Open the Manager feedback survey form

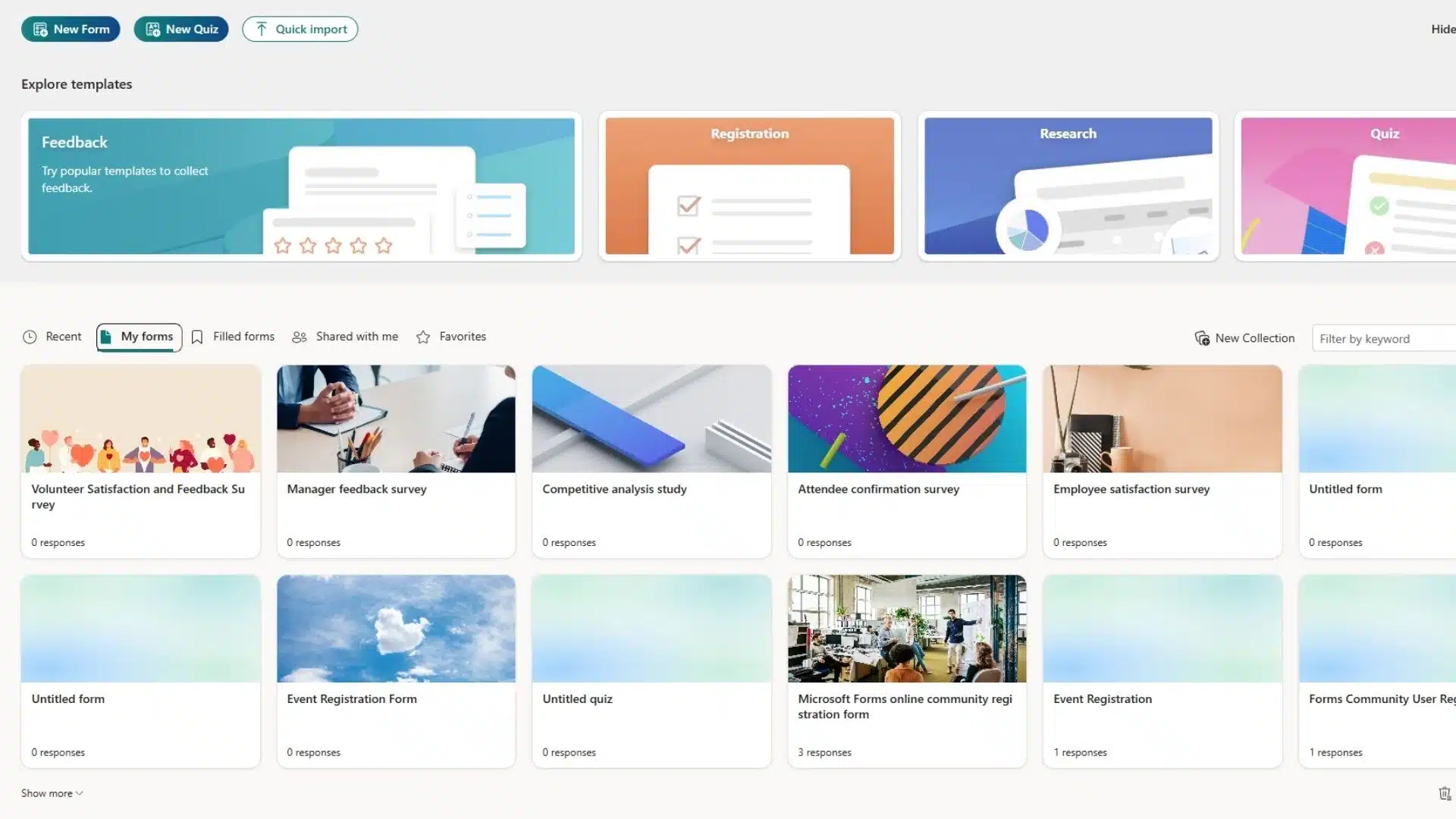pyautogui.click(x=396, y=461)
